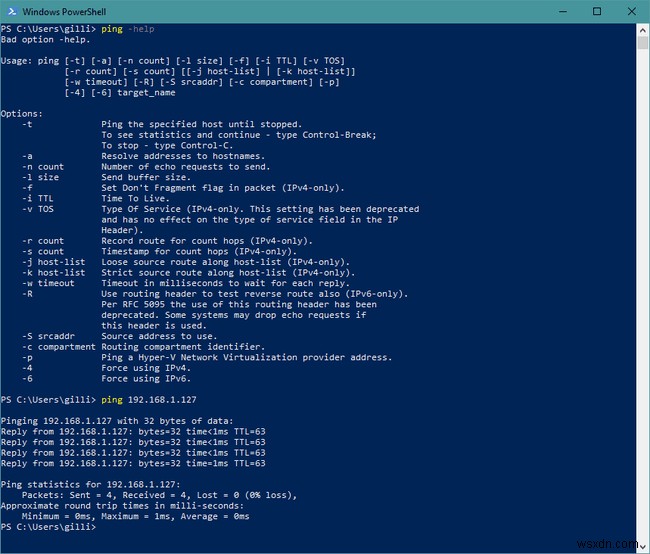This screenshot has width=650, height=554.
Task: Click the 'ping -help' command text
Action: point(128,29)
